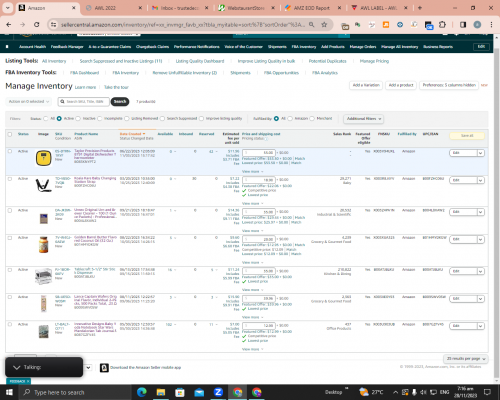Check the select-all checkbox in table header
Viewport: 500px width, 400px height.
(x=10, y=134)
